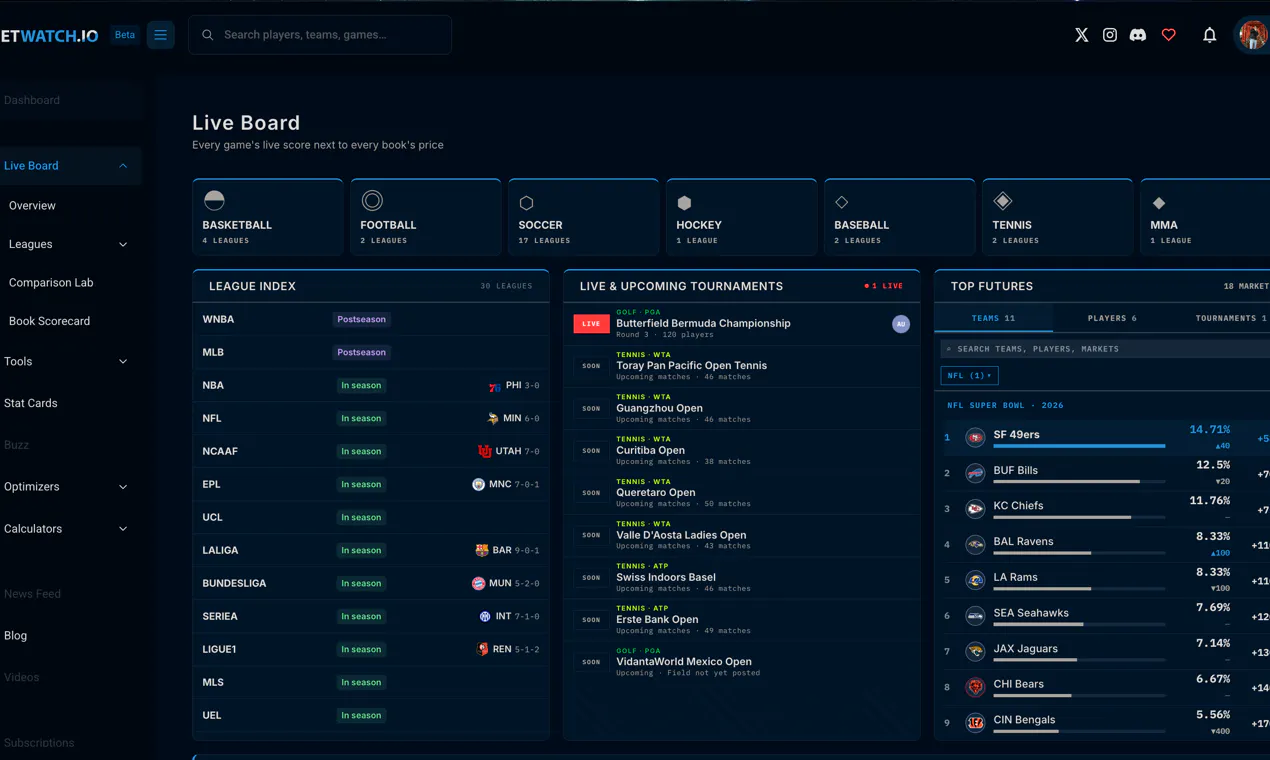Click the SEA Seahawks team logo
This screenshot has width=1270, height=760.
(x=975, y=616)
